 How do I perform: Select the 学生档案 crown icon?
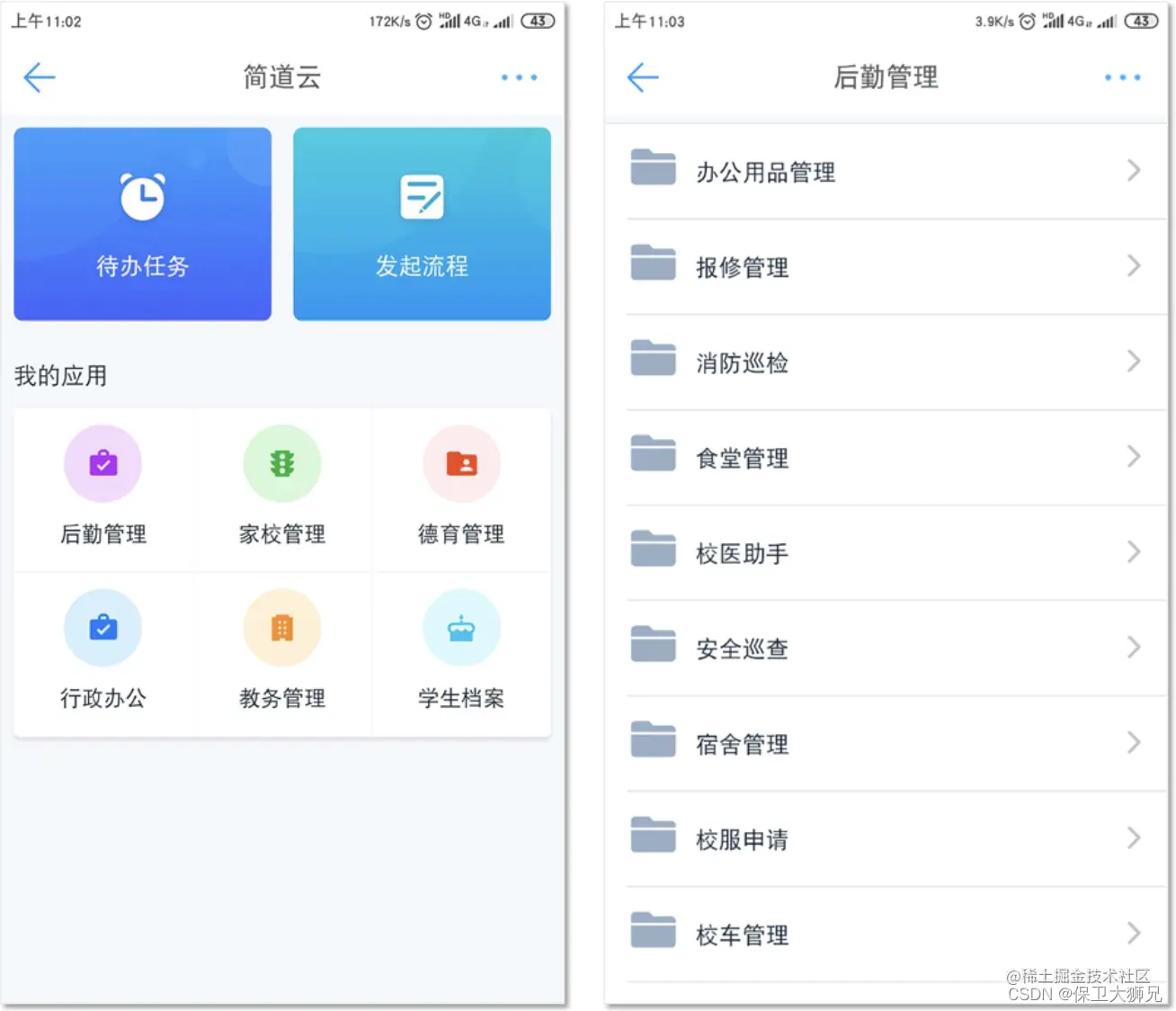tap(462, 627)
